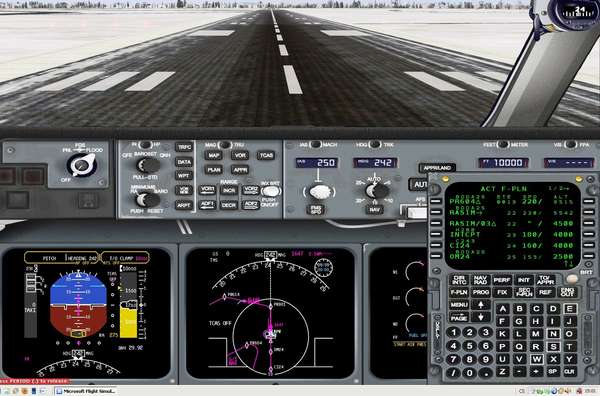Click the CLR key on FMS keypad
The height and width of the screenshot is (396, 600).
pyautogui.click(x=570, y=372)
